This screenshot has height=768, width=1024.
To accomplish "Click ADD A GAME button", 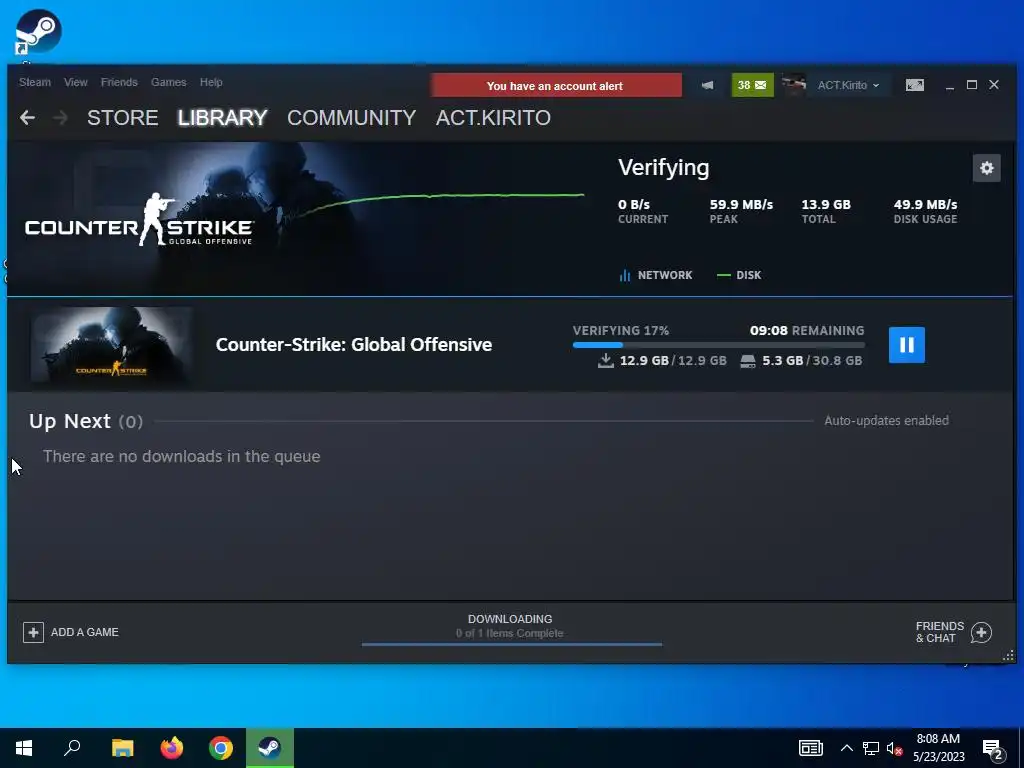I will (x=71, y=632).
